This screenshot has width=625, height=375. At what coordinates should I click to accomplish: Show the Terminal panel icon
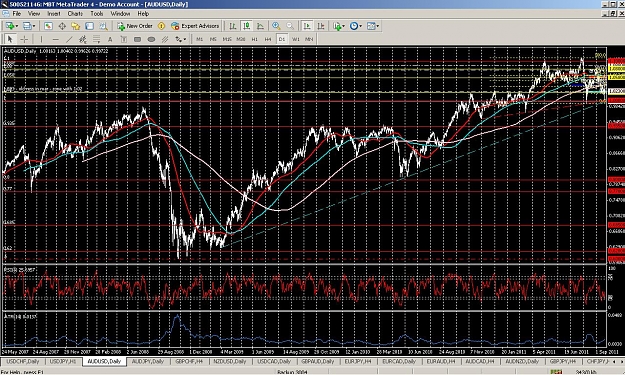coord(89,26)
